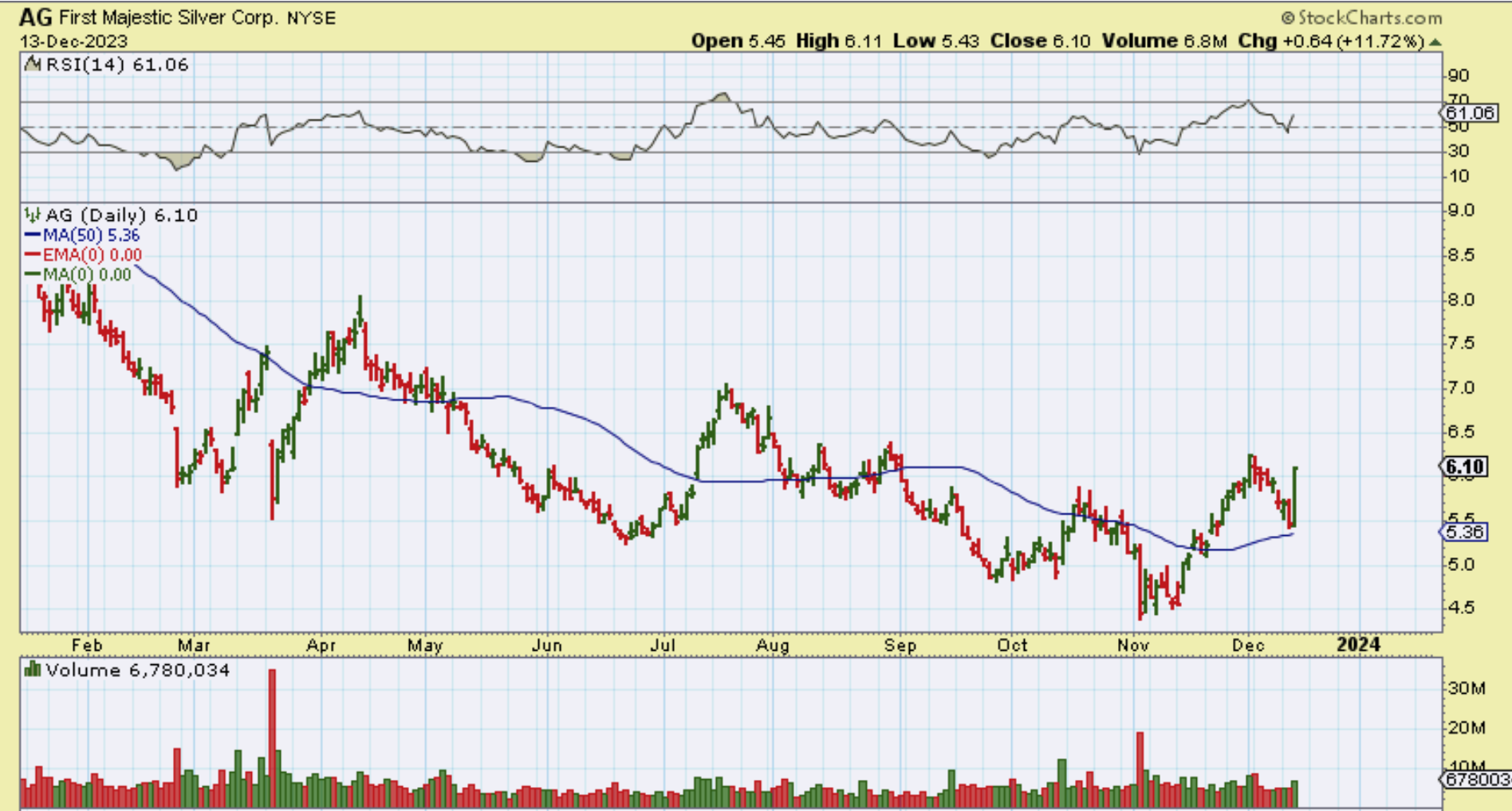Viewport: 1512px width, 811px height.
Task: Click the blue MA(50) legend line
Action: pyautogui.click(x=32, y=235)
